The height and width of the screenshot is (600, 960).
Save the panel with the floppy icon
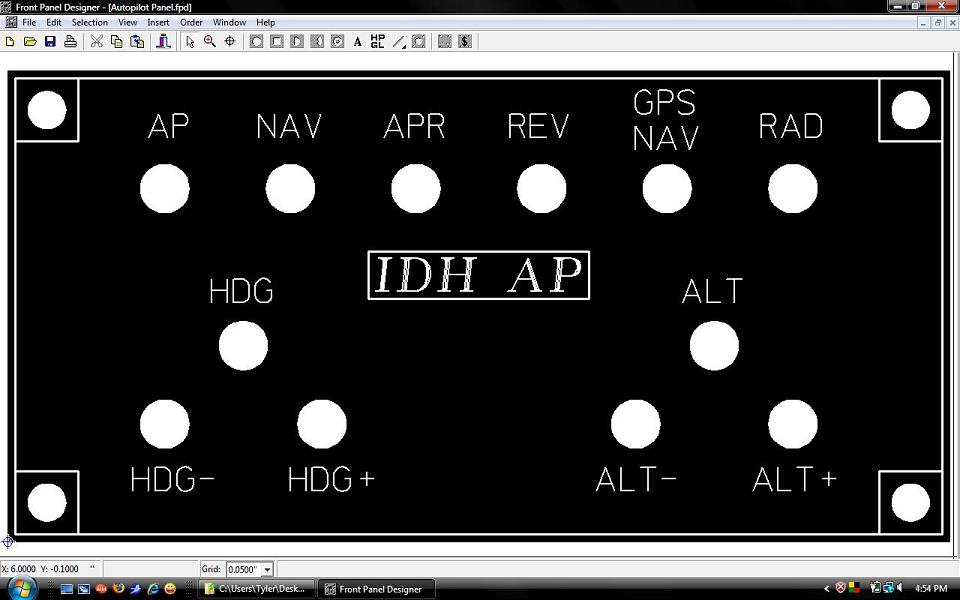coord(50,42)
